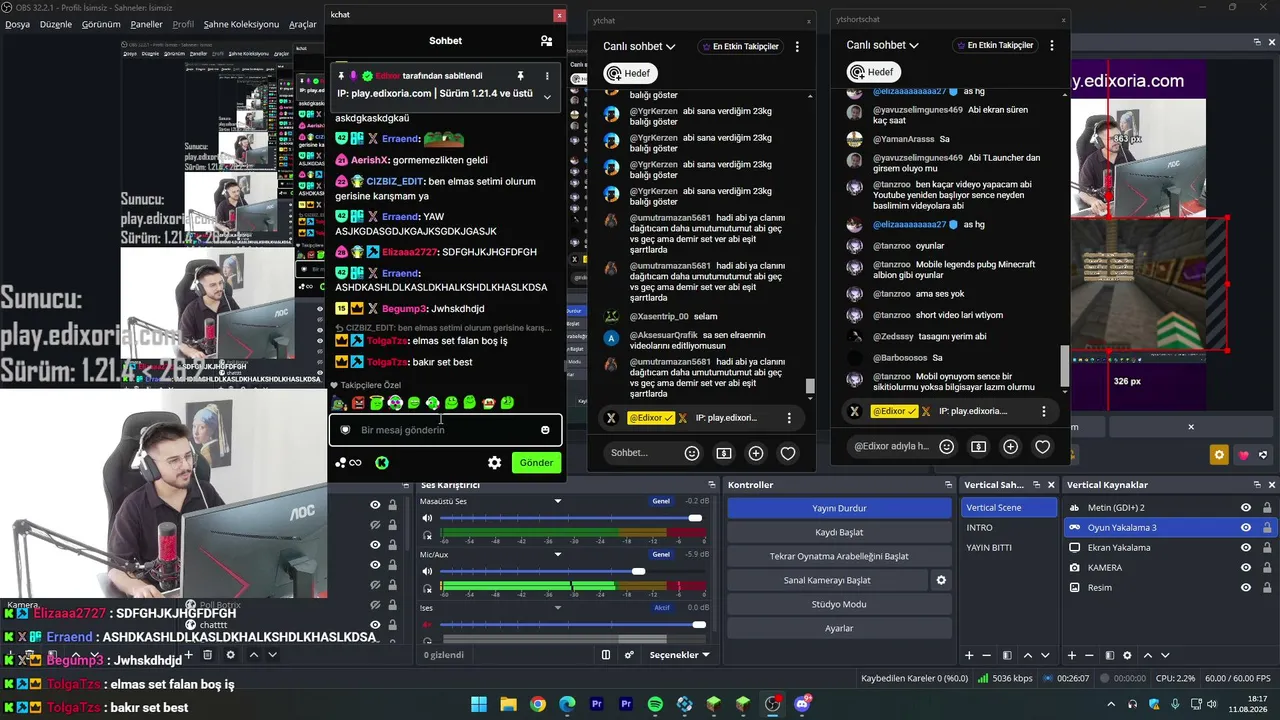This screenshot has height=720, width=1280.
Task: Open Görünüm menu
Action: (101, 24)
